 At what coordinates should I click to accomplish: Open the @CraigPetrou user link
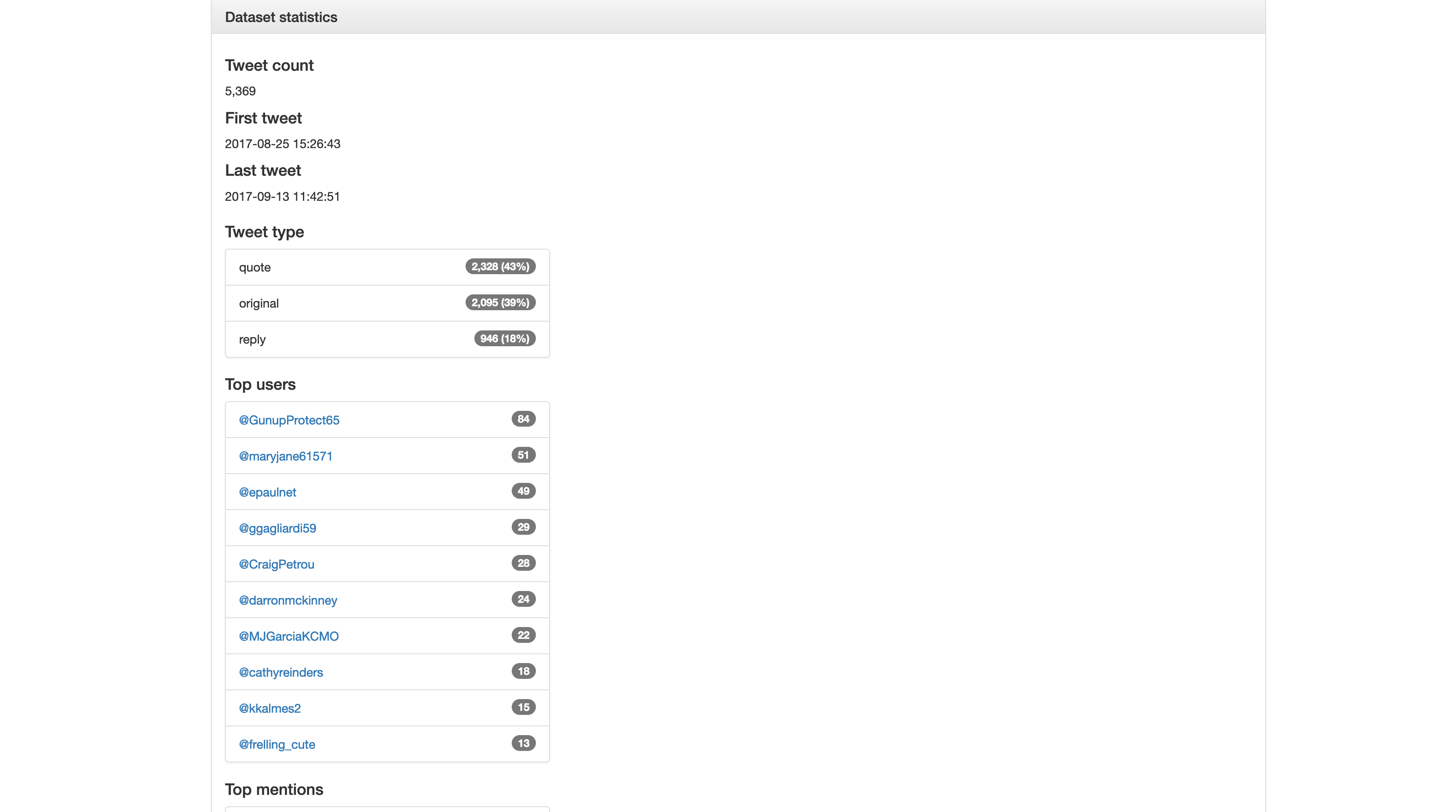[277, 564]
